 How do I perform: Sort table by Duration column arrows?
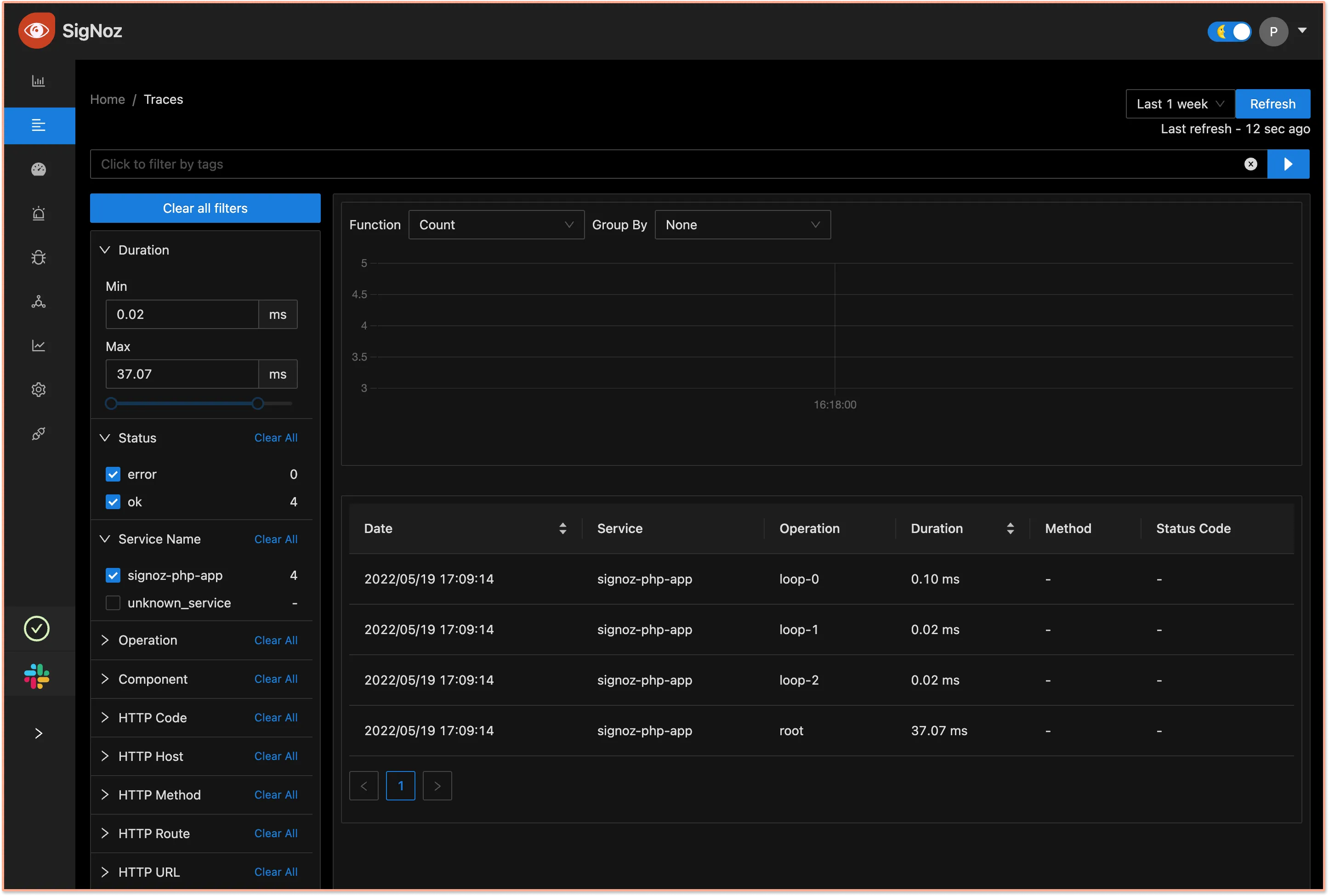pos(1010,528)
